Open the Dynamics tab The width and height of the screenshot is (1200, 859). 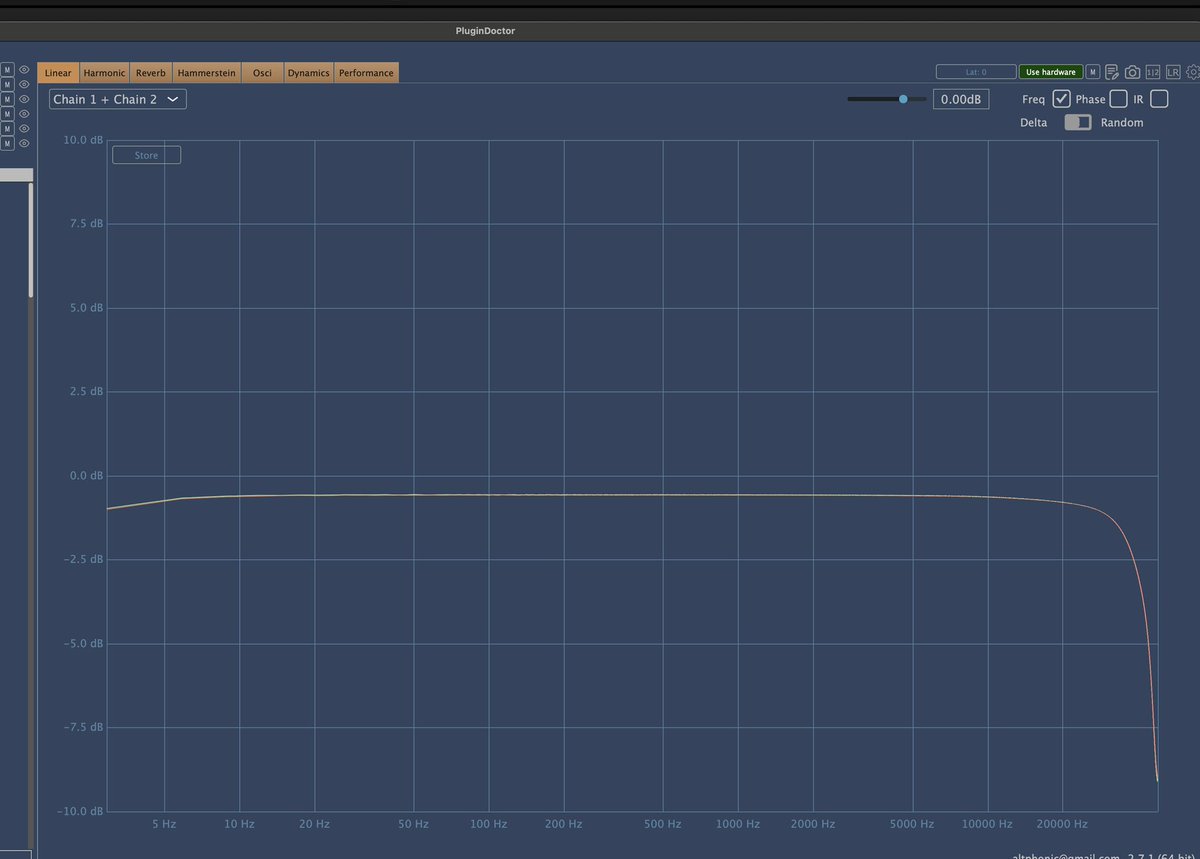pyautogui.click(x=309, y=73)
